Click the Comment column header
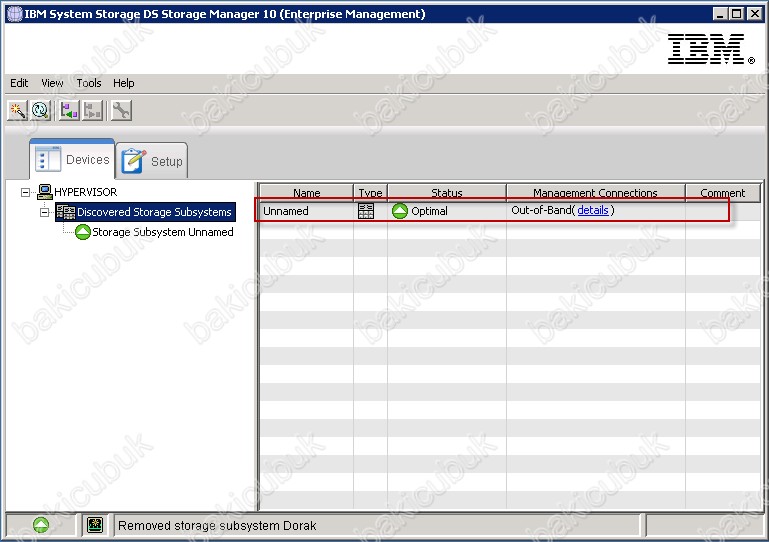This screenshot has height=542, width=769. tap(723, 193)
